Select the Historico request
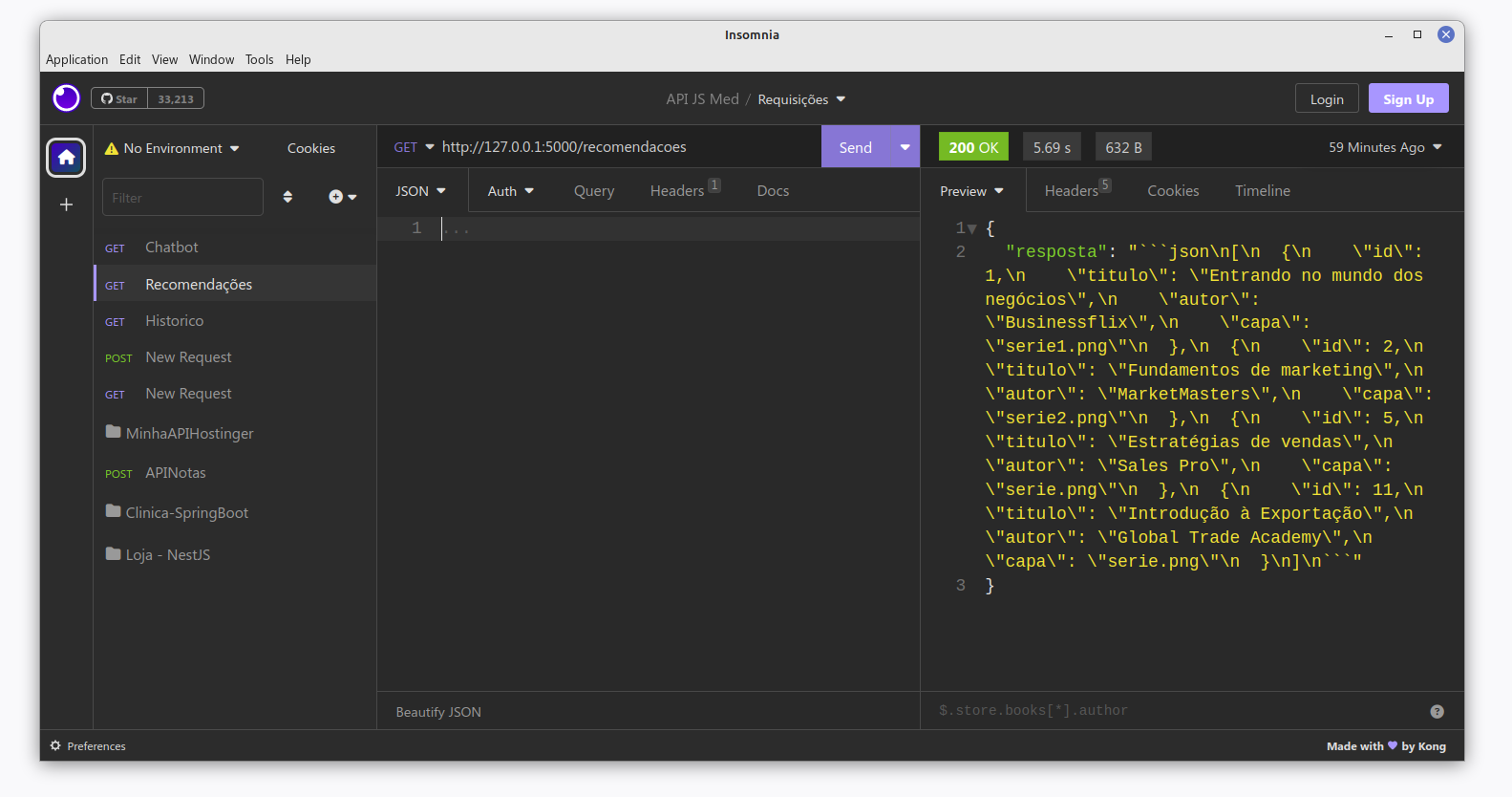Screen dimensions: 1512x797 [x=235, y=321]
